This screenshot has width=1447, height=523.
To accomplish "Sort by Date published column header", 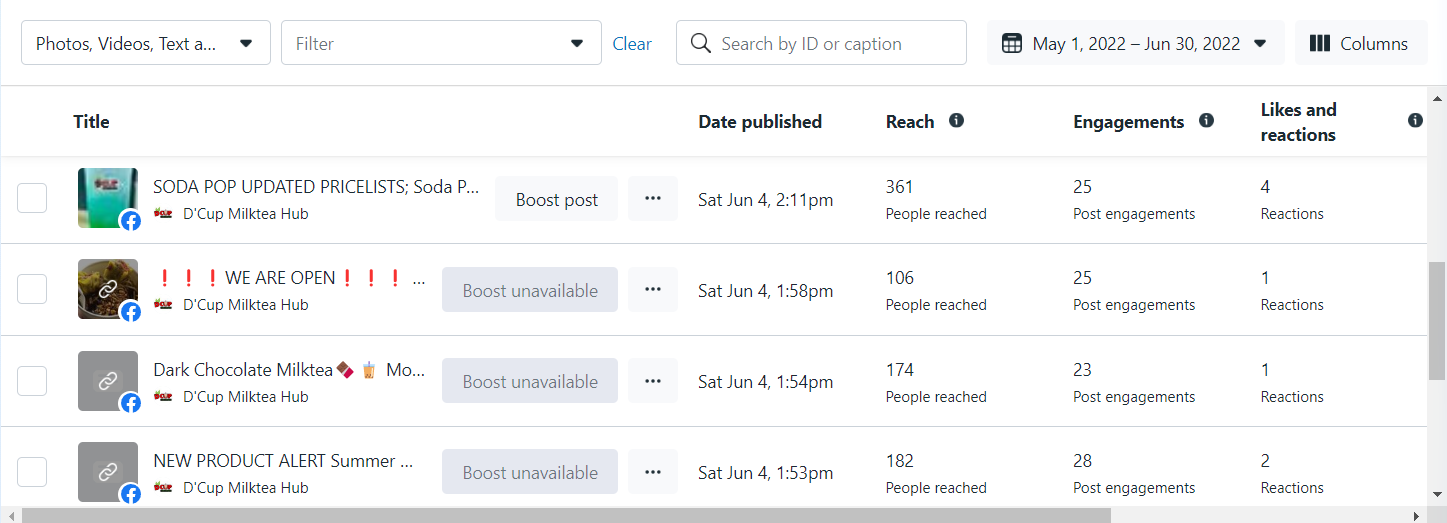I will (x=760, y=122).
